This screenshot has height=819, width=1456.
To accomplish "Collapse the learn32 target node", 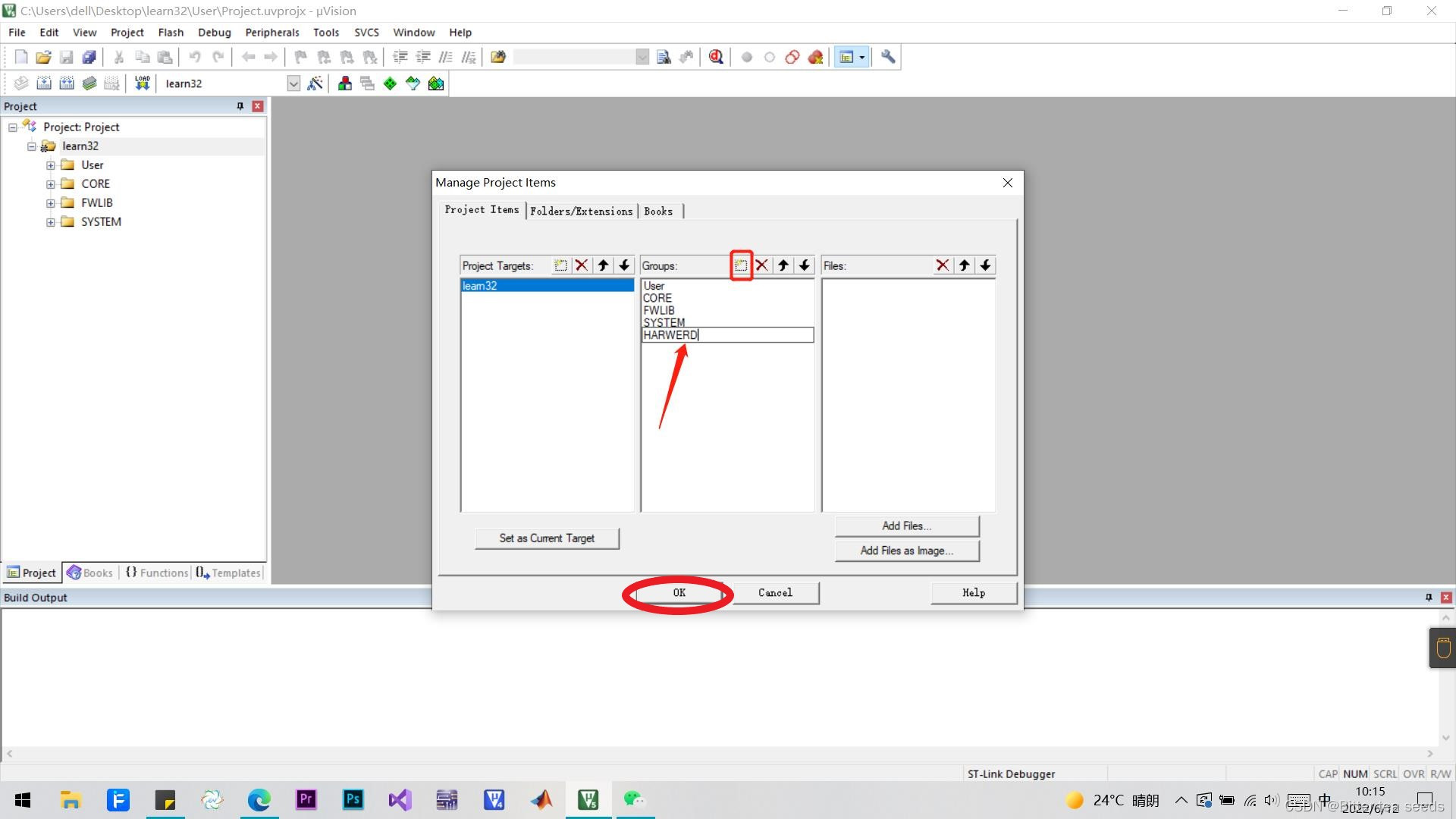I will (31, 146).
